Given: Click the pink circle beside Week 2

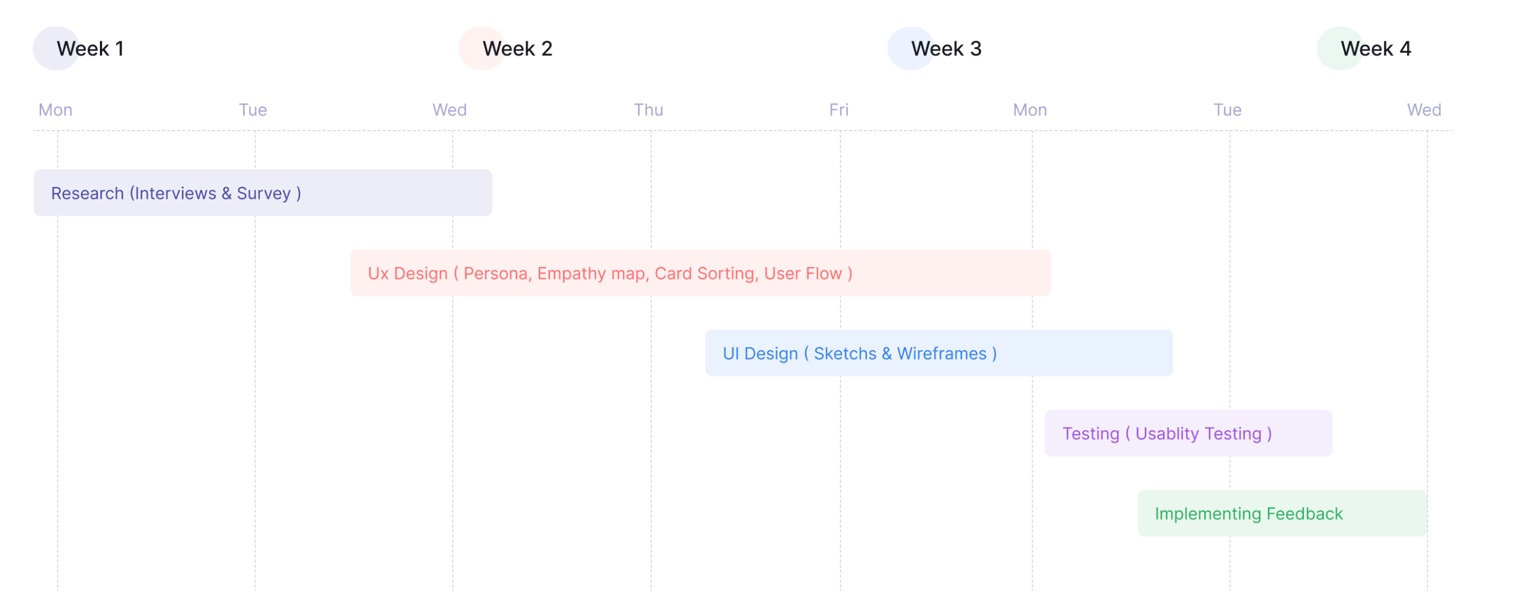Looking at the screenshot, I should (470, 48).
